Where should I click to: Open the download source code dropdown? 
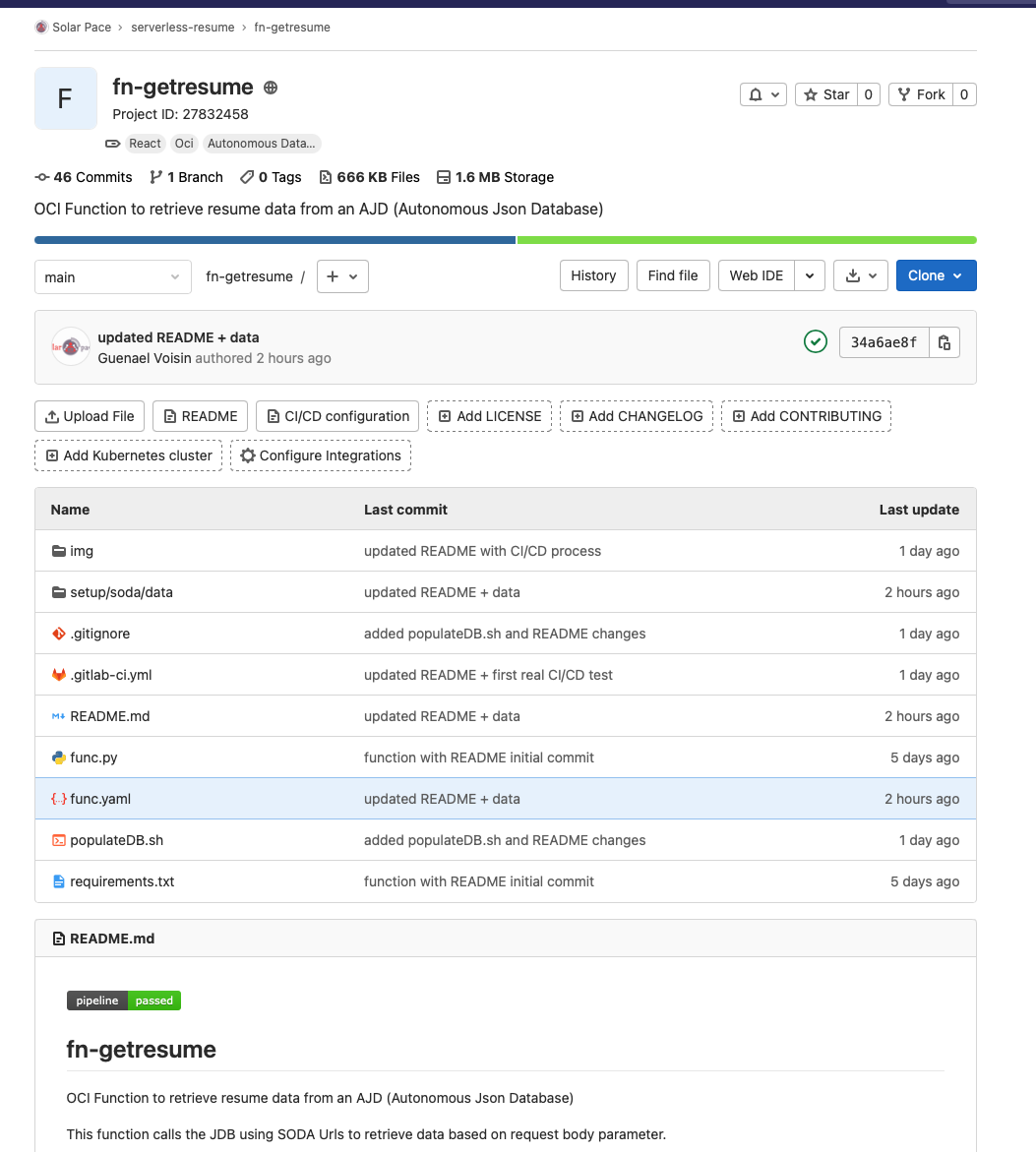861,275
